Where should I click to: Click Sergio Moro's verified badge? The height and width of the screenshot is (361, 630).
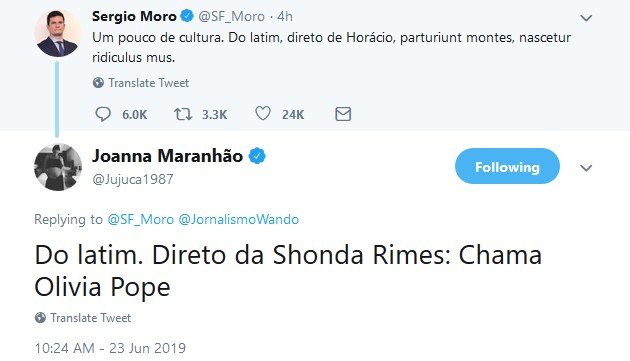click(187, 16)
